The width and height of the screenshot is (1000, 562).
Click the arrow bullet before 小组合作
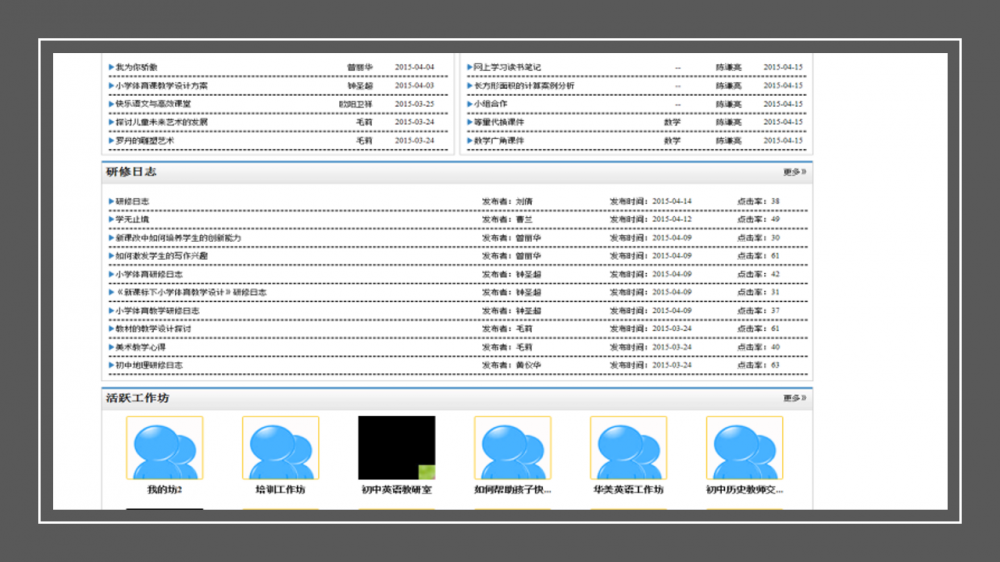tap(469, 104)
